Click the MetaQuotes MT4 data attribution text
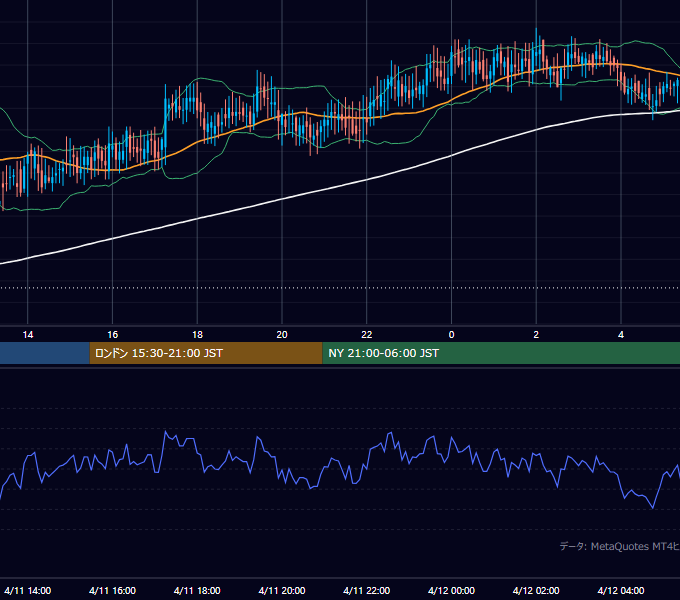The width and height of the screenshot is (680, 600). [x=619, y=546]
